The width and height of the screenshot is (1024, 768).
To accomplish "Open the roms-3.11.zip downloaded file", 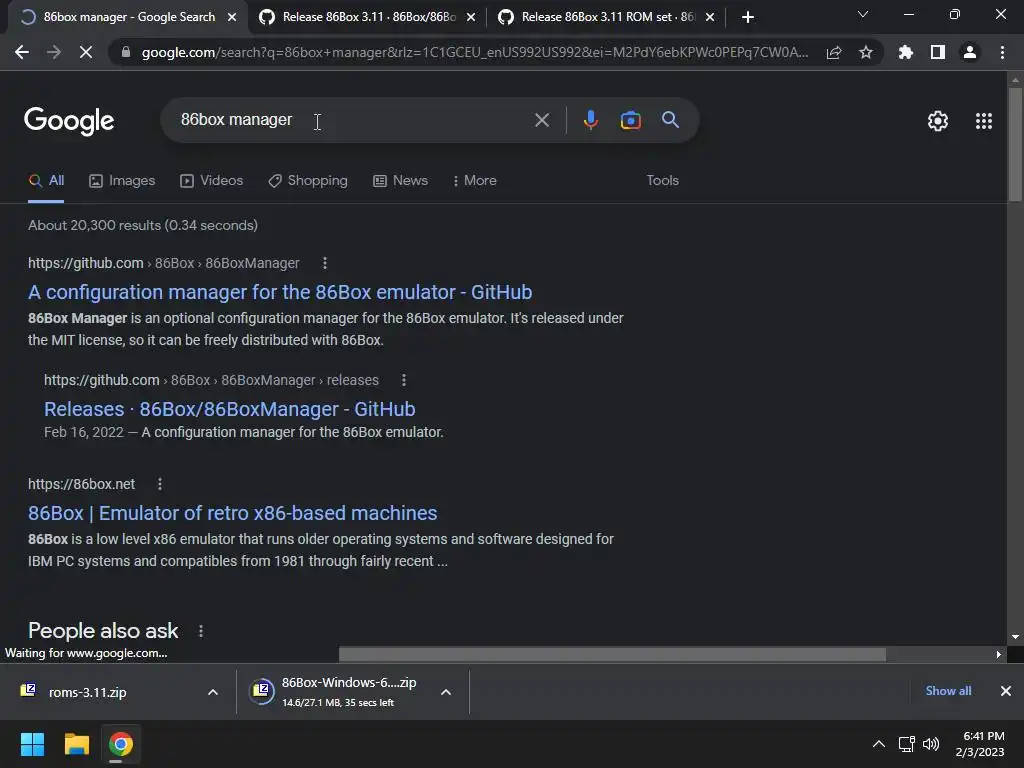I will [88, 692].
